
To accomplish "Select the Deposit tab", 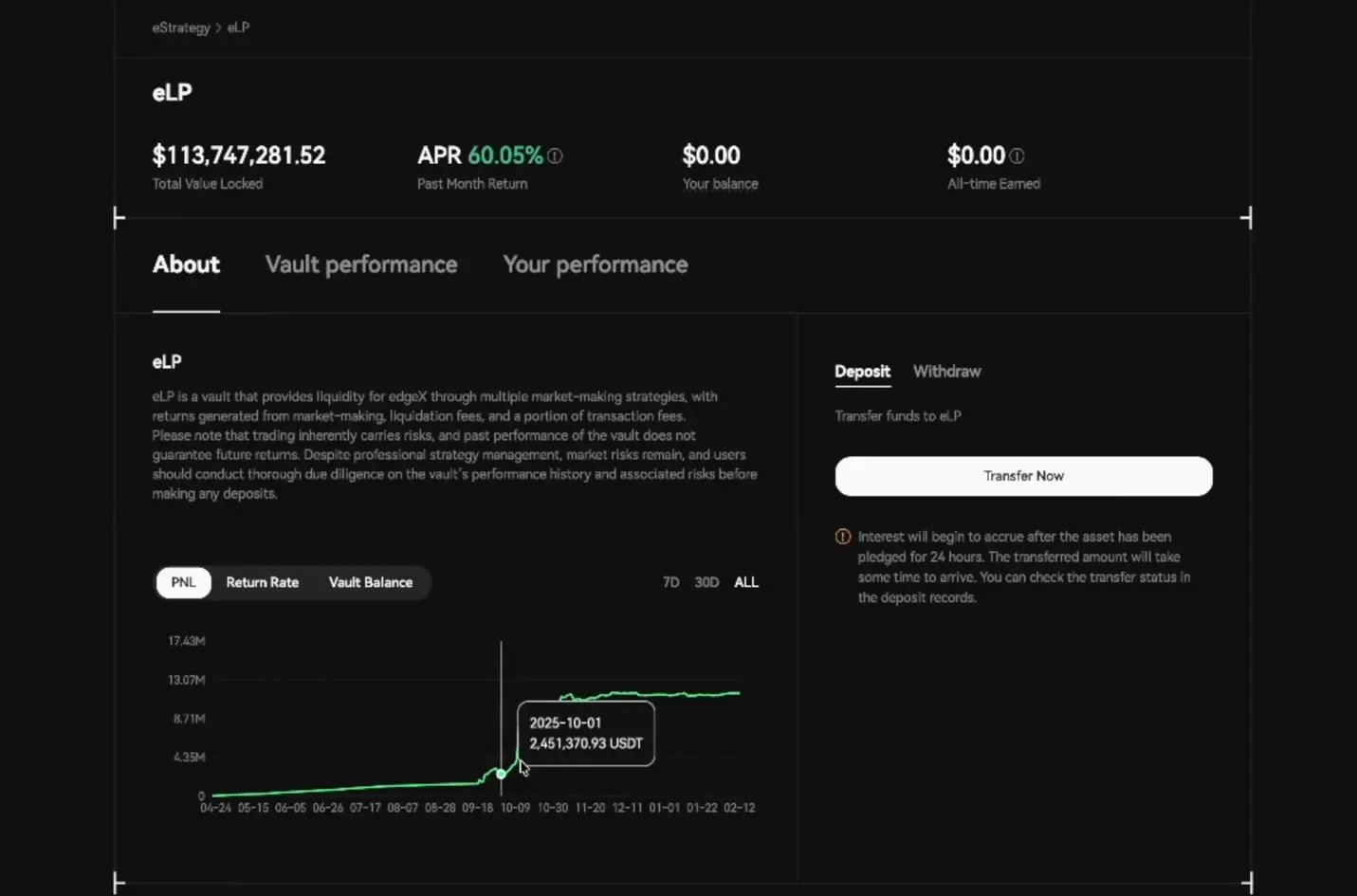I will point(862,372).
